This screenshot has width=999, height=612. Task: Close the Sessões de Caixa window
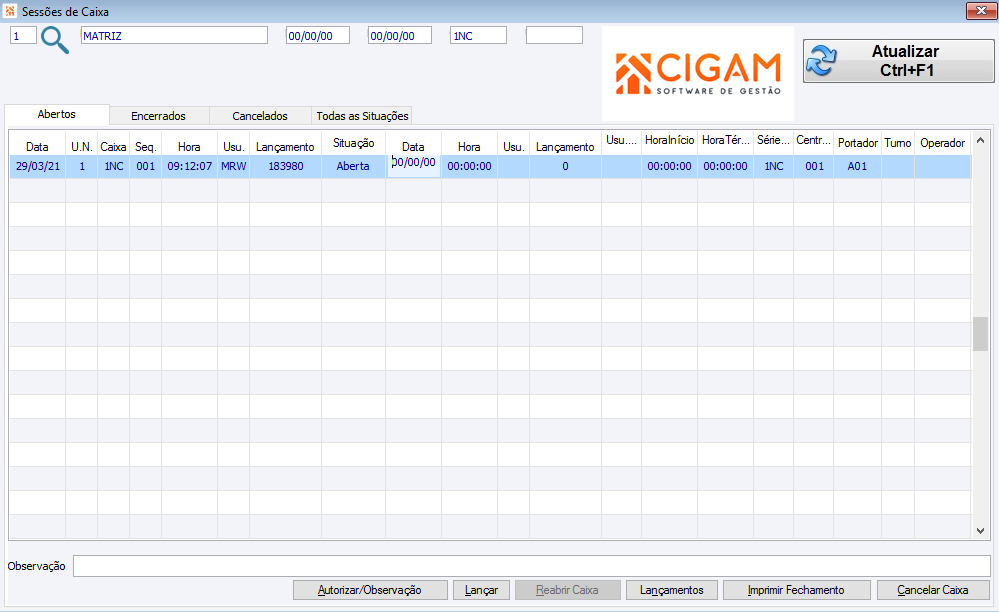981,11
